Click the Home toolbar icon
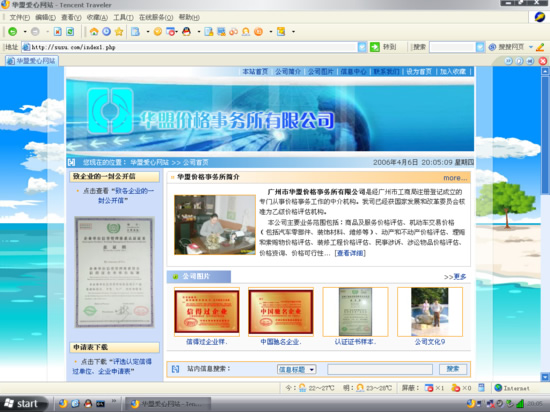 click(x=94, y=32)
